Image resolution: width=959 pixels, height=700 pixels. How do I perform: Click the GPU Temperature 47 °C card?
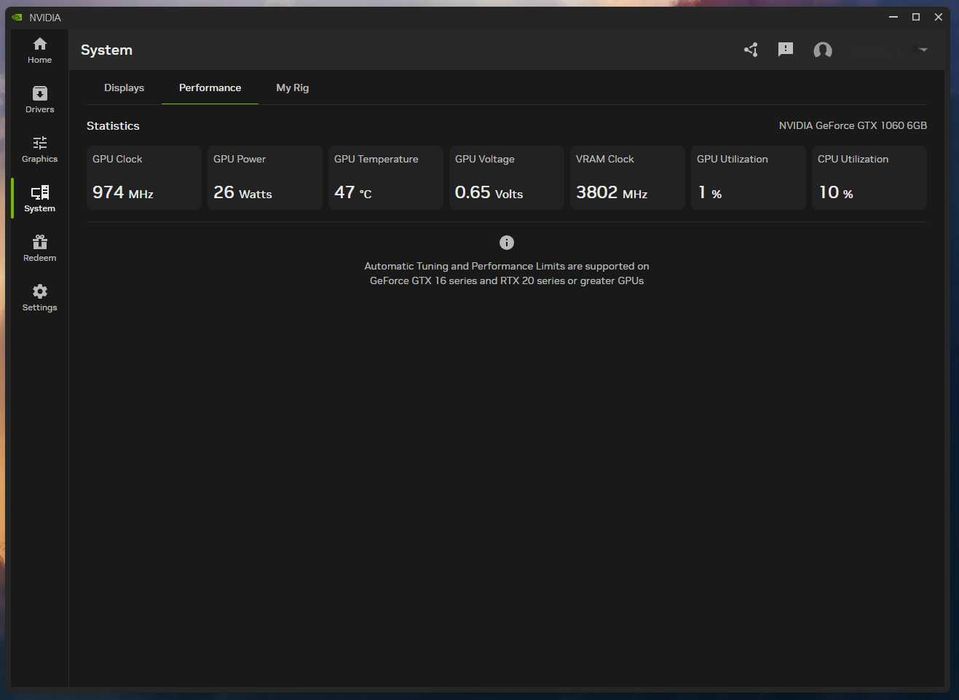pyautogui.click(x=385, y=178)
